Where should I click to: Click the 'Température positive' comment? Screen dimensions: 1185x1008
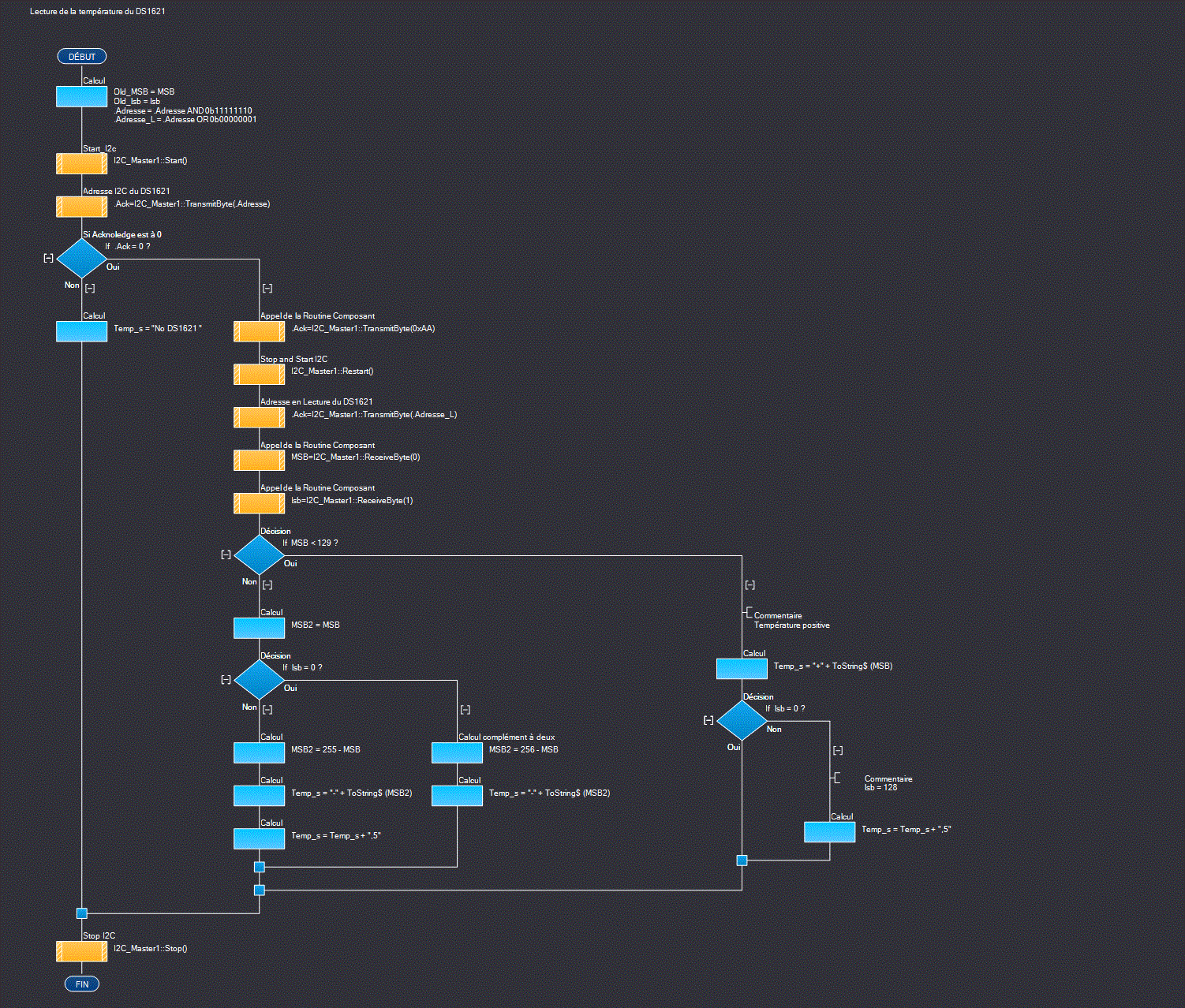pos(791,625)
